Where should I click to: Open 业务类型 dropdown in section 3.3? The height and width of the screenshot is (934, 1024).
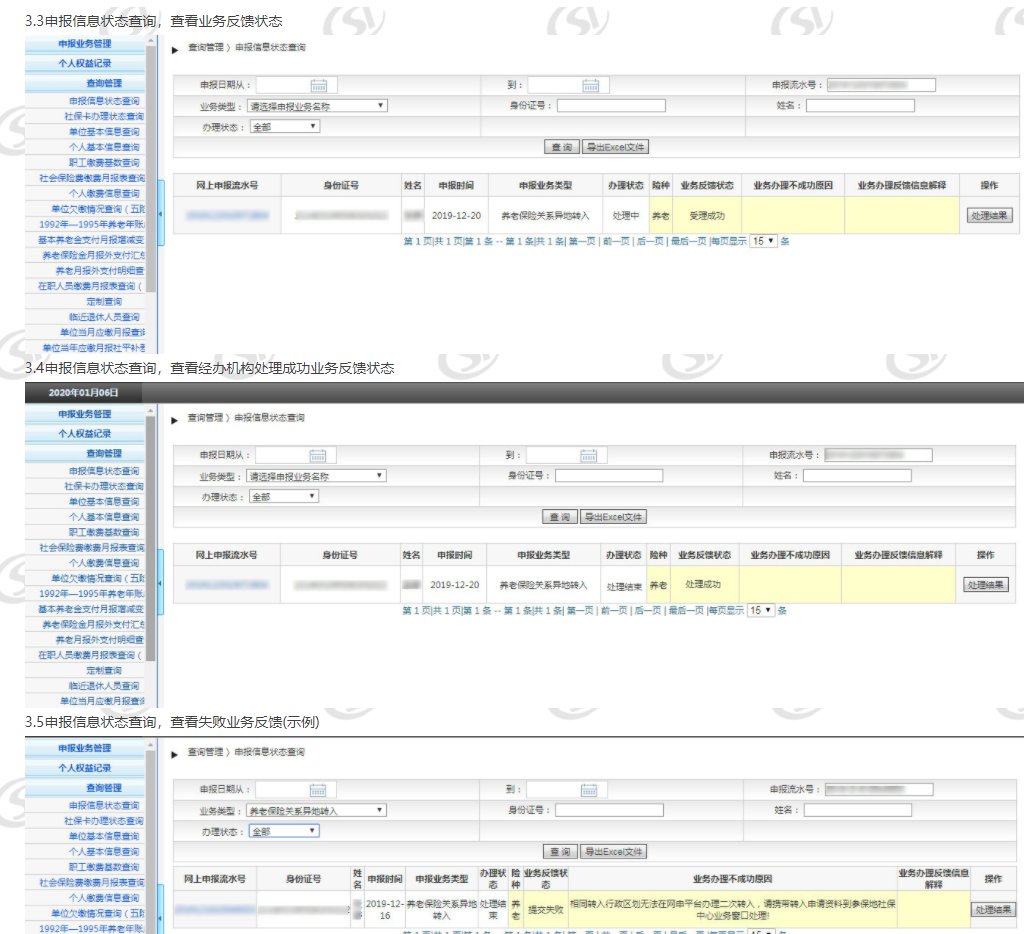click(317, 106)
